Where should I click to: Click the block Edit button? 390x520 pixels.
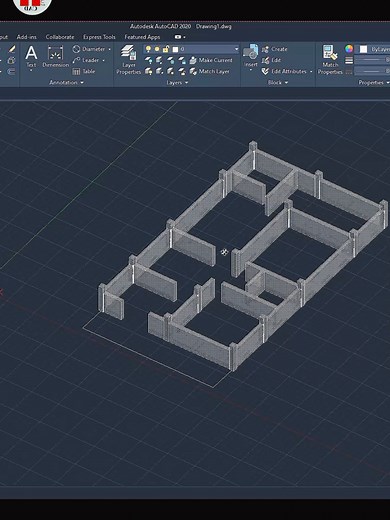[271, 60]
